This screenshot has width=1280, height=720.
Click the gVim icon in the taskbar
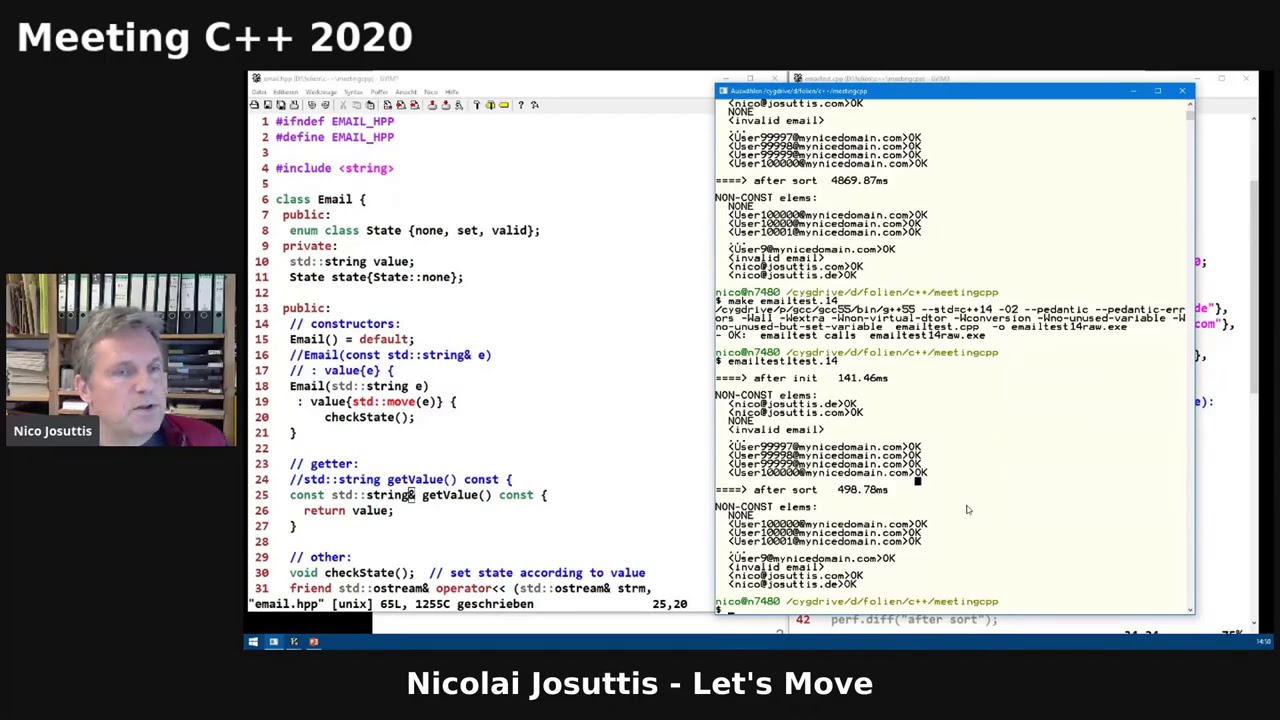point(294,642)
